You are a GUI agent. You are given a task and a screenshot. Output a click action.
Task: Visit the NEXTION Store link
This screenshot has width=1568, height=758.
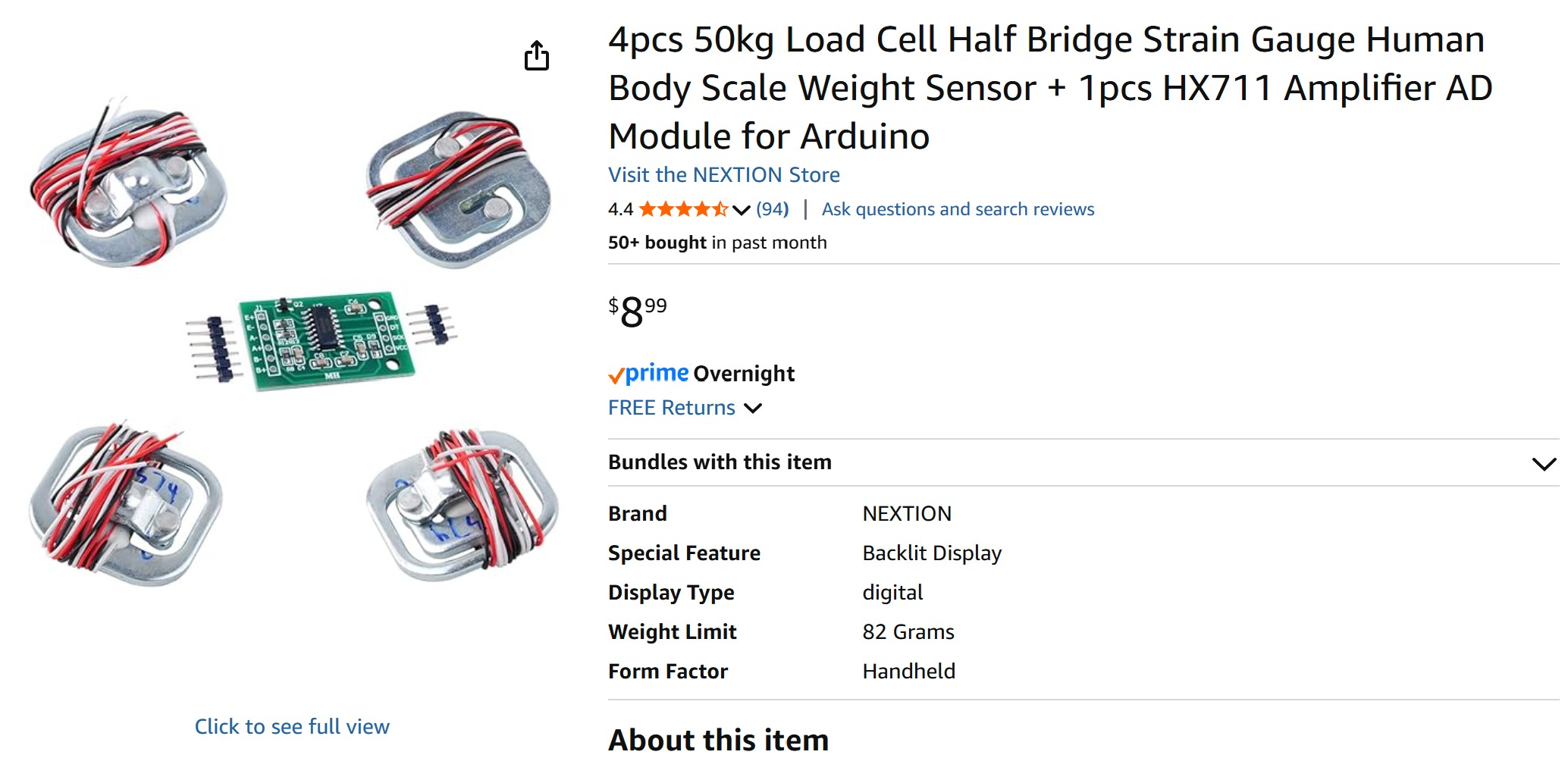point(723,175)
